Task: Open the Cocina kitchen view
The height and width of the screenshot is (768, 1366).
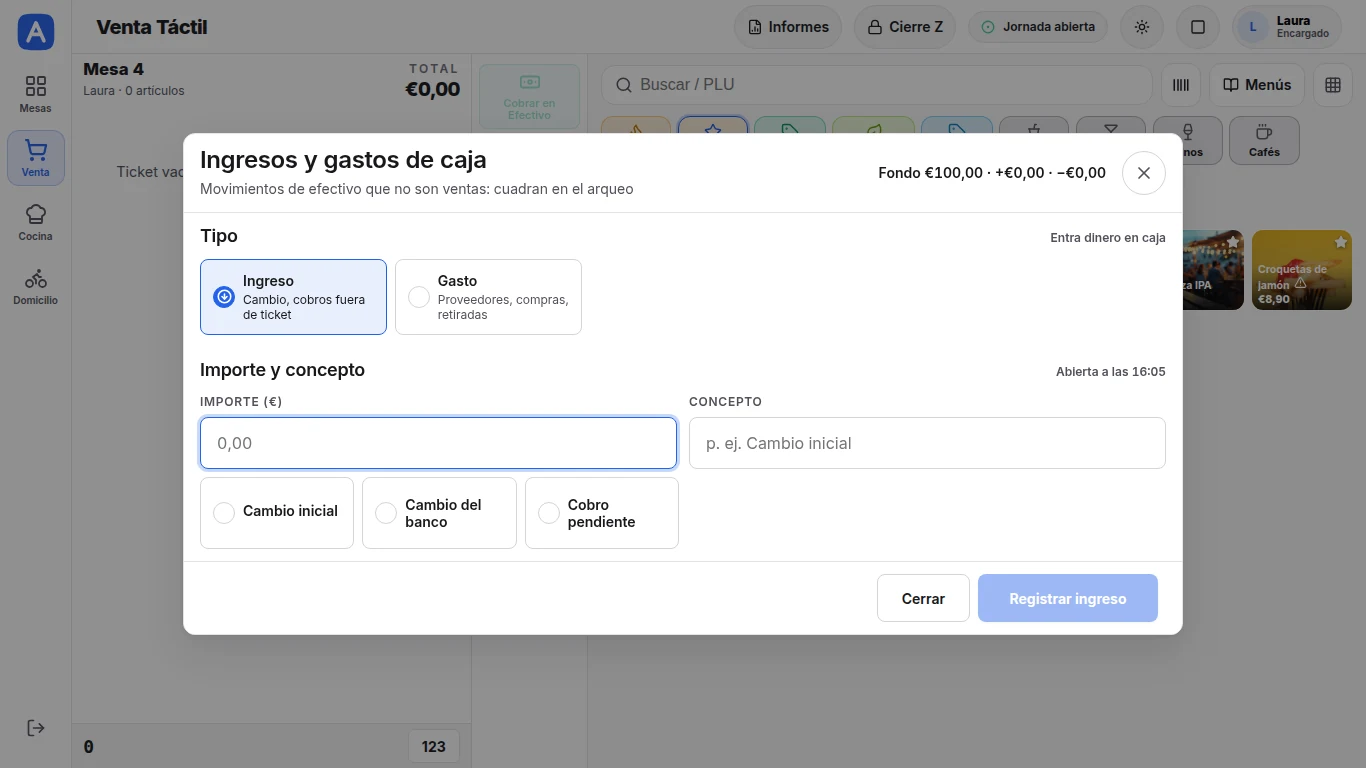Action: pyautogui.click(x=36, y=222)
